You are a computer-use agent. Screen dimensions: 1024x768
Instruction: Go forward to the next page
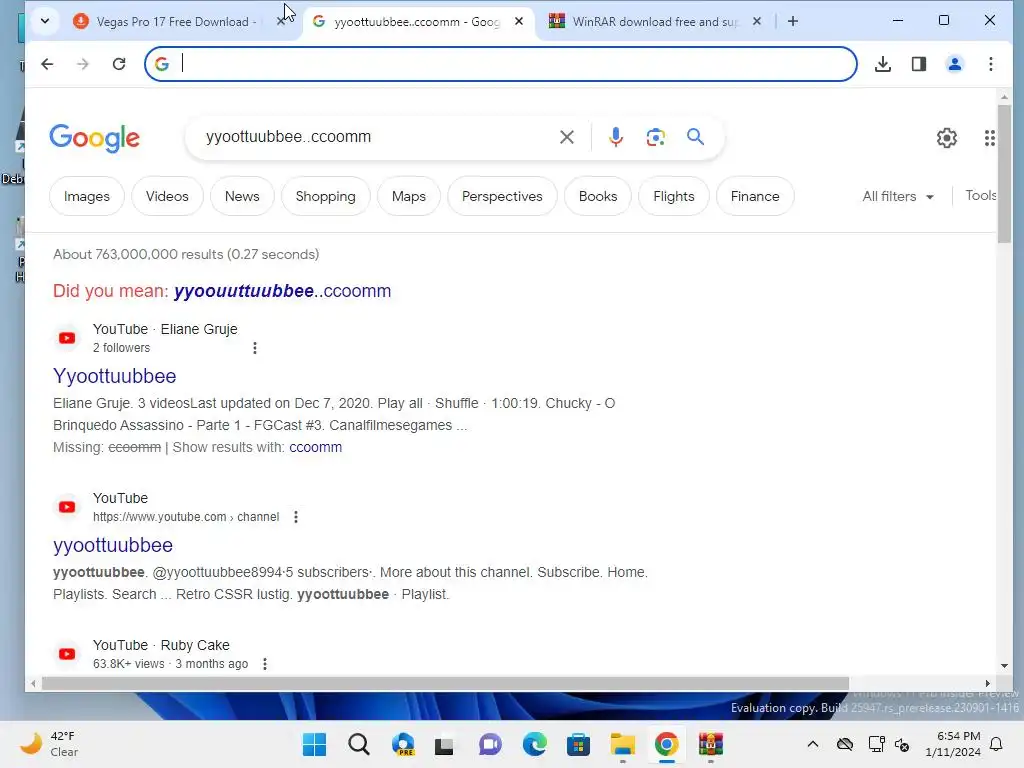(x=82, y=64)
